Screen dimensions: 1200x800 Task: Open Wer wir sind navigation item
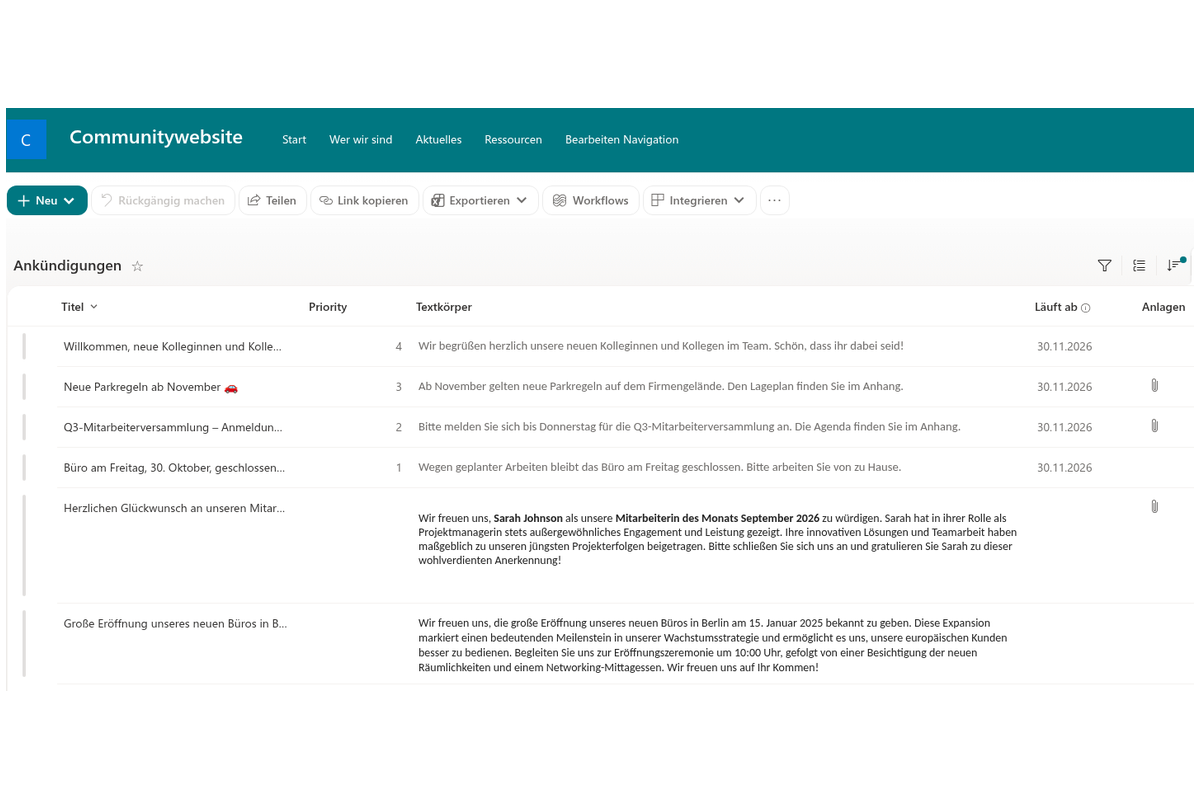pos(361,140)
